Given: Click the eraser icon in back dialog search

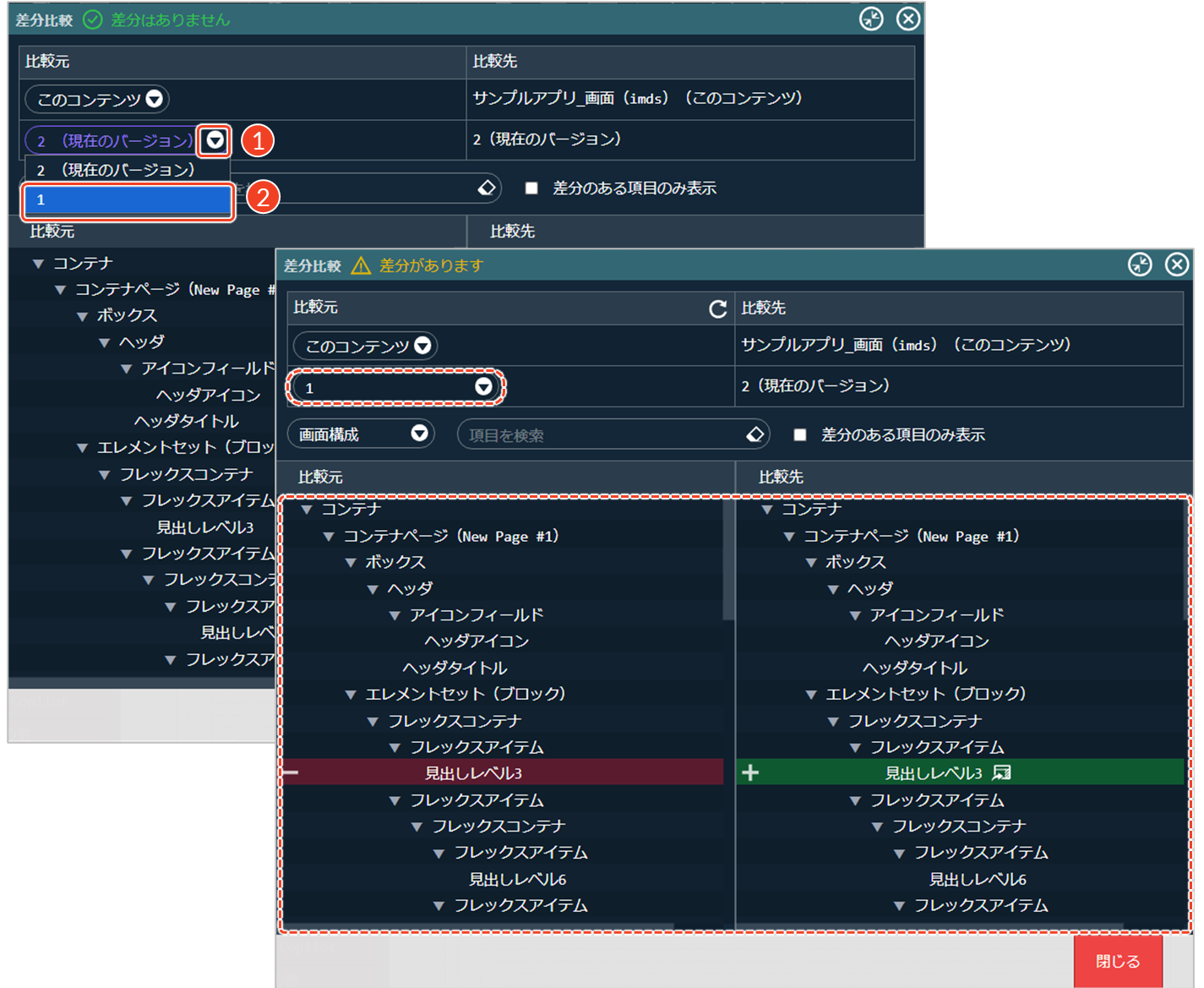Looking at the screenshot, I should point(487,188).
